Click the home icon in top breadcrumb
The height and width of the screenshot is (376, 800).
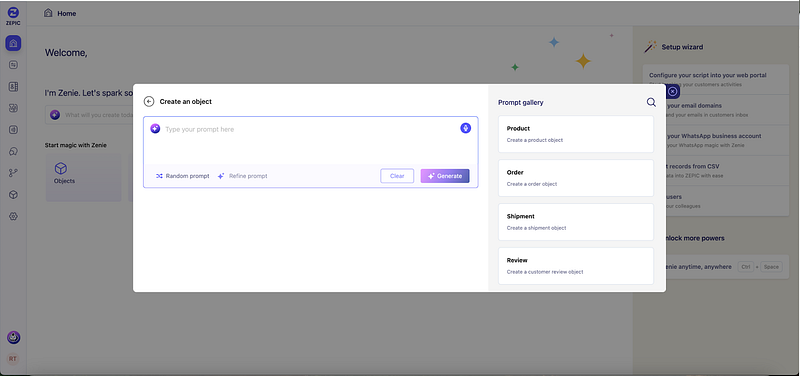tap(48, 13)
